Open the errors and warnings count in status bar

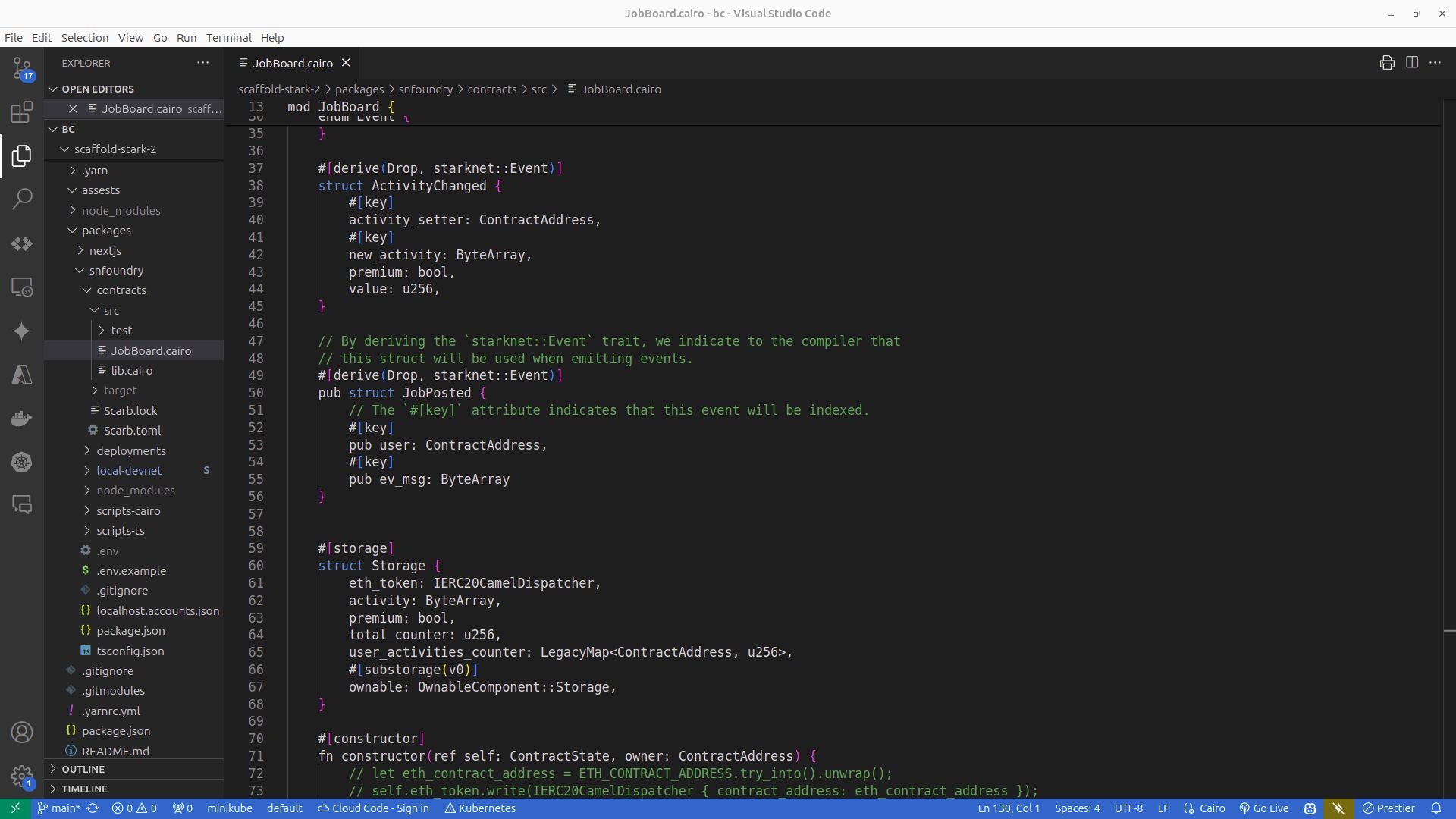(134, 808)
